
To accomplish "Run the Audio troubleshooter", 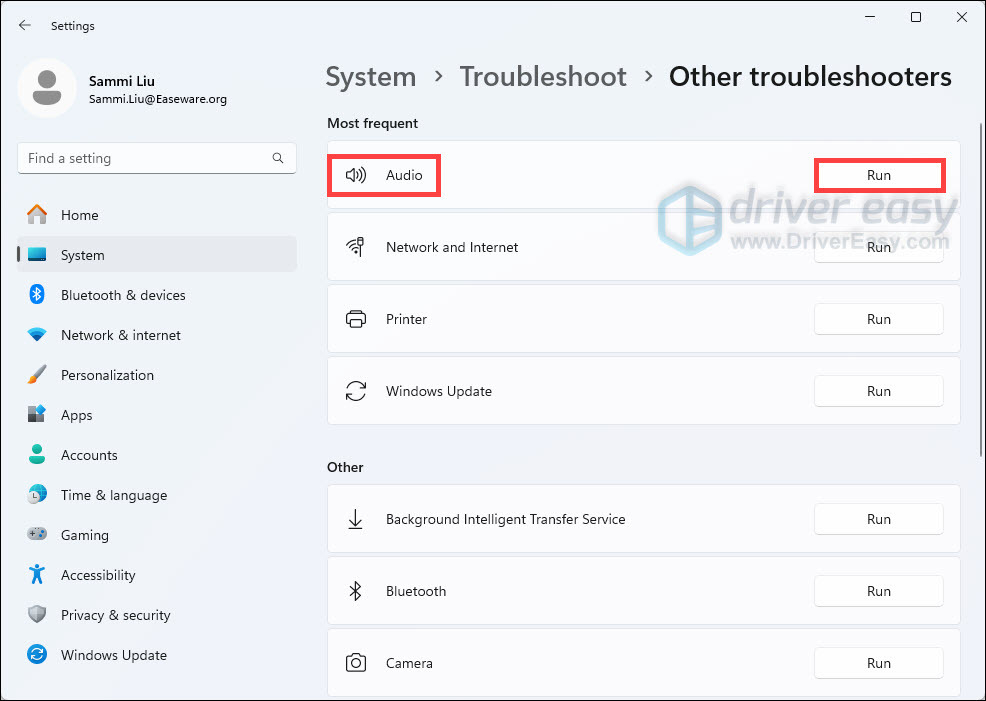I will (x=878, y=175).
